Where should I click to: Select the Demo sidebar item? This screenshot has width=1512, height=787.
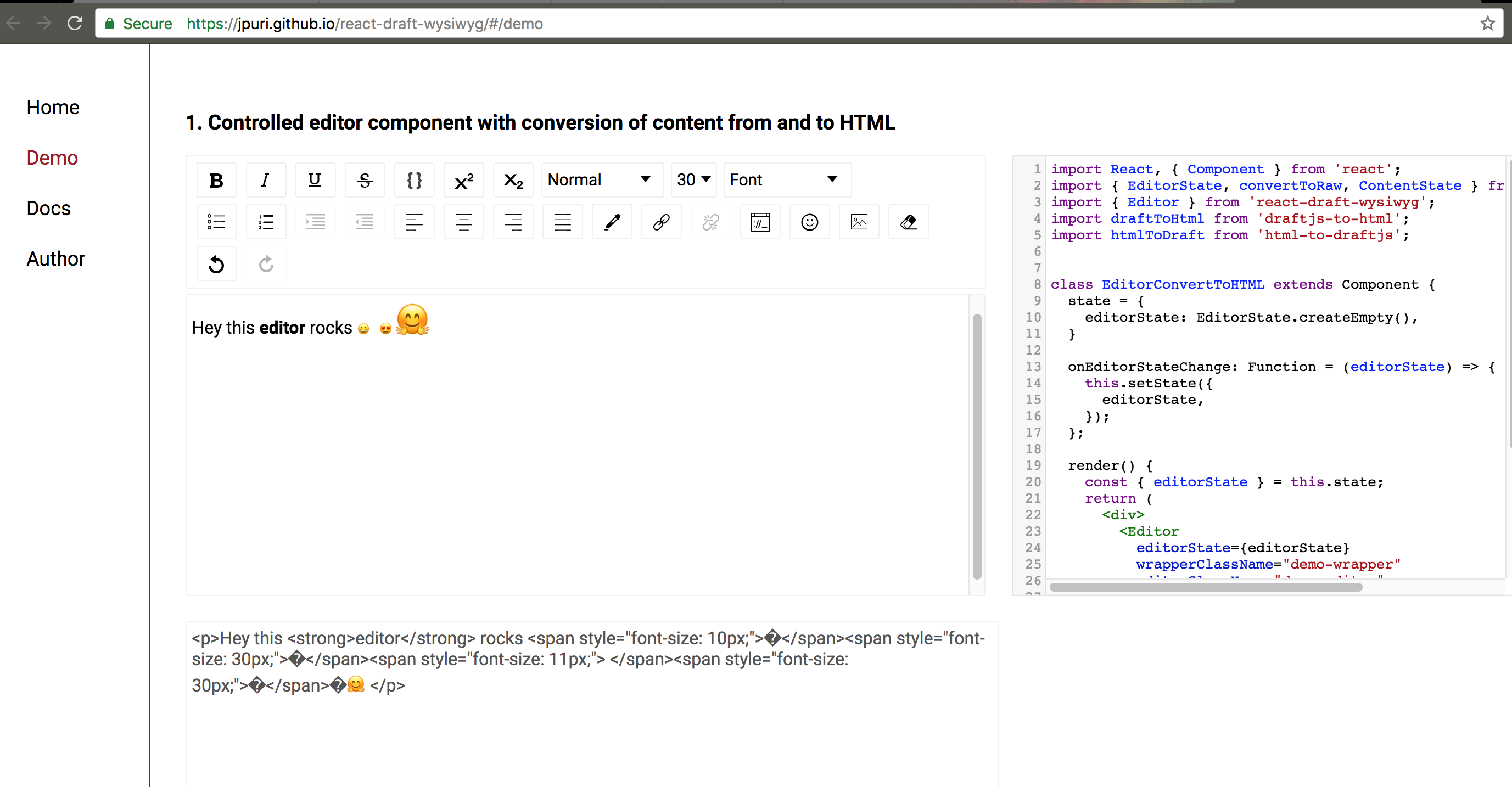[52, 158]
